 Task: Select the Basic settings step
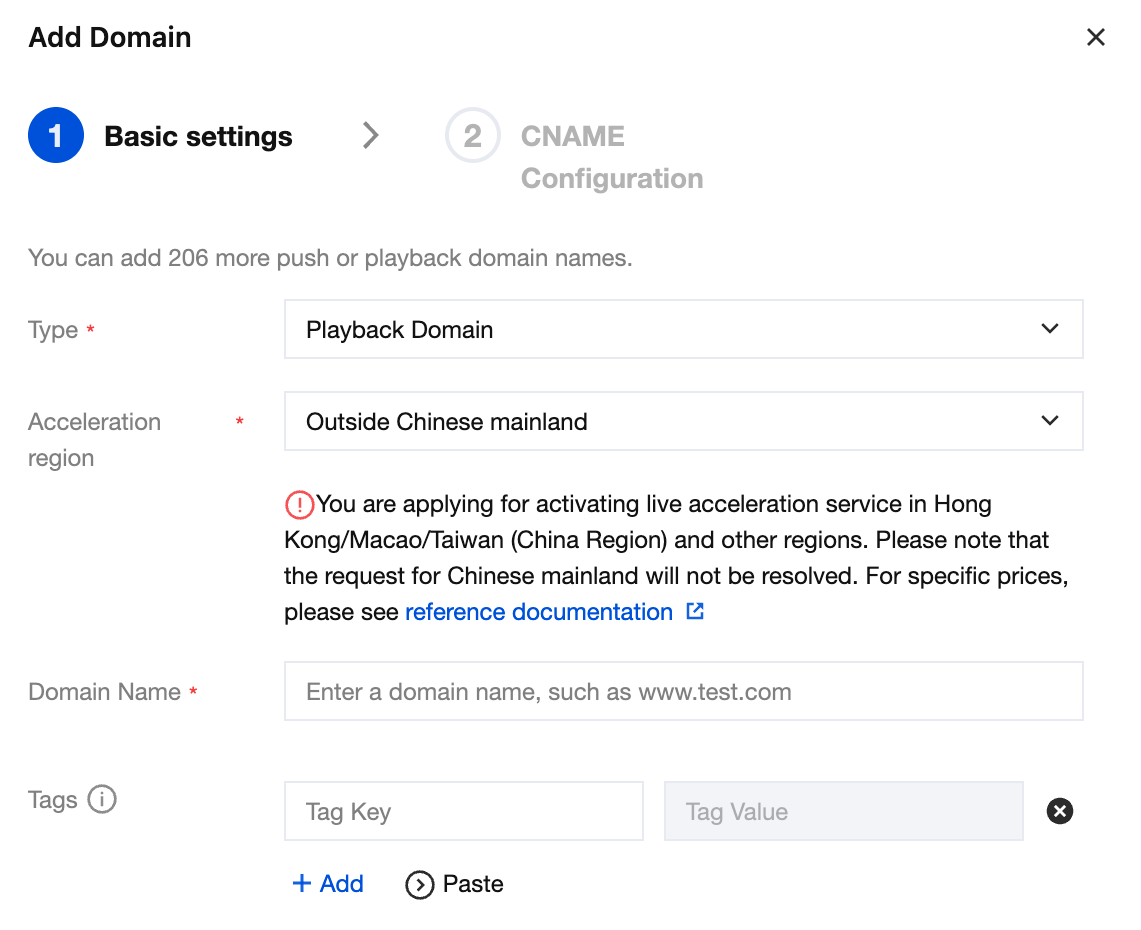198,137
